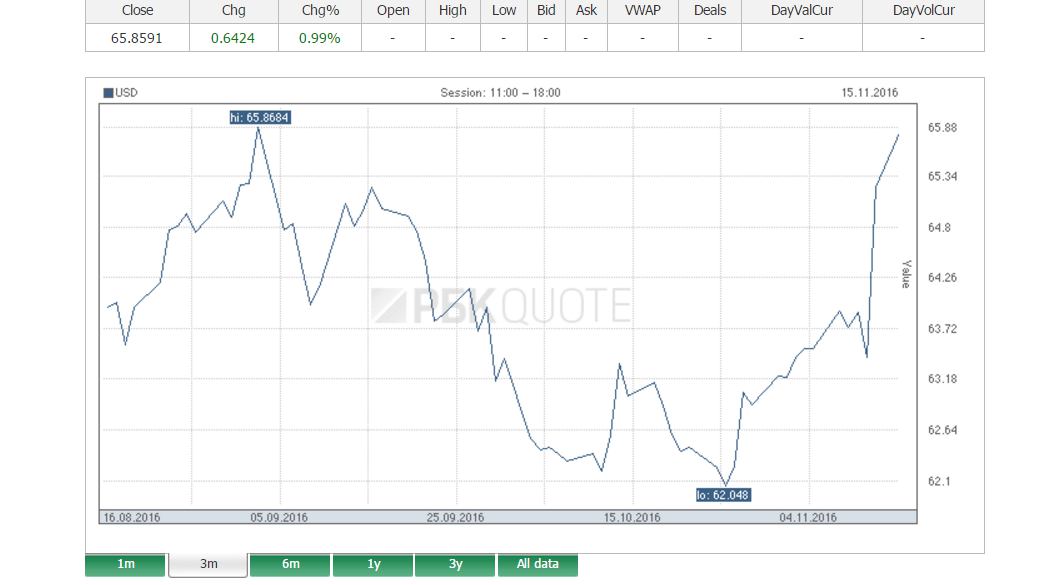The image size is (1043, 585).
Task: Click the High column header
Action: point(452,11)
